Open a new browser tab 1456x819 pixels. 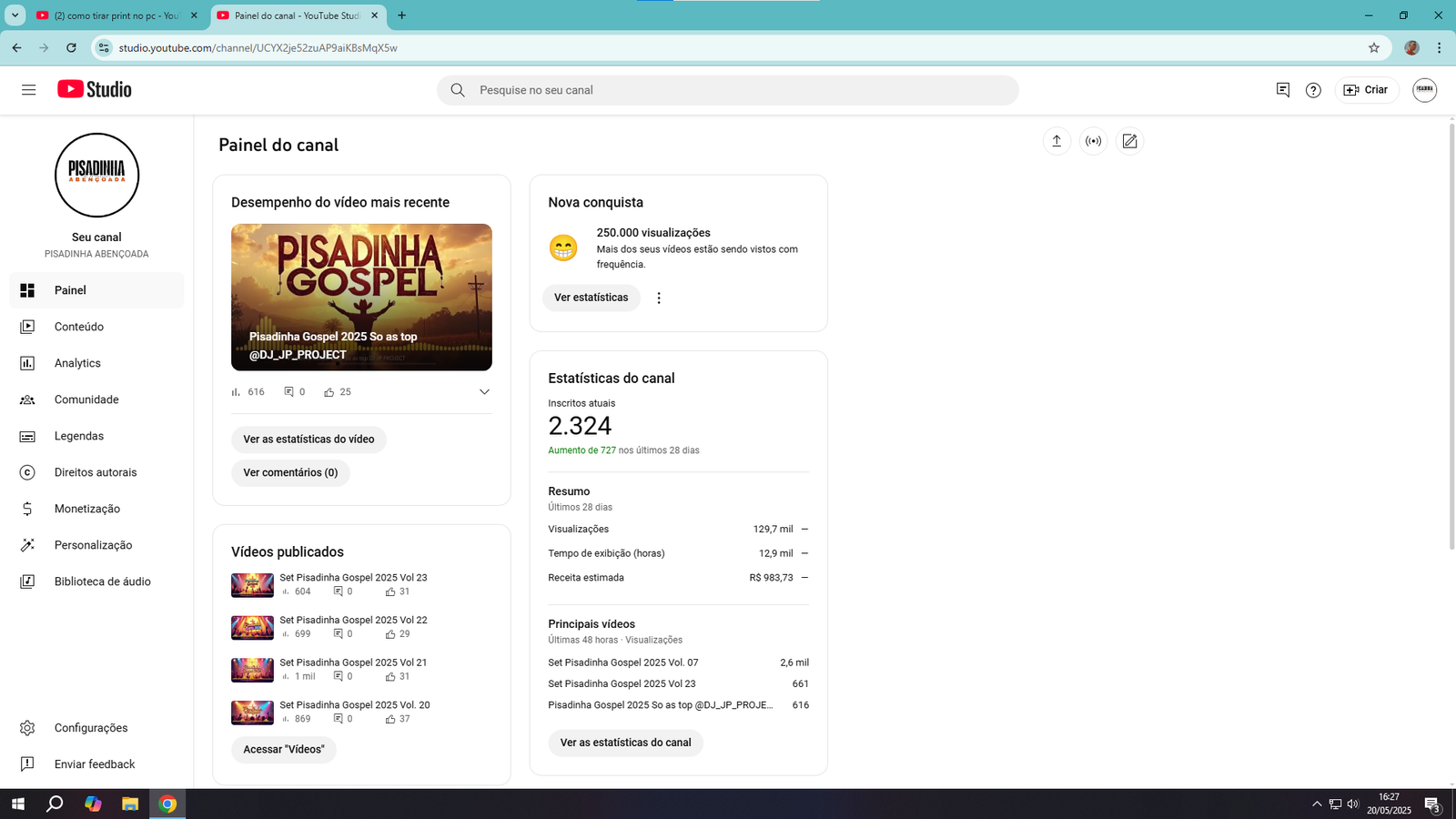[x=402, y=15]
